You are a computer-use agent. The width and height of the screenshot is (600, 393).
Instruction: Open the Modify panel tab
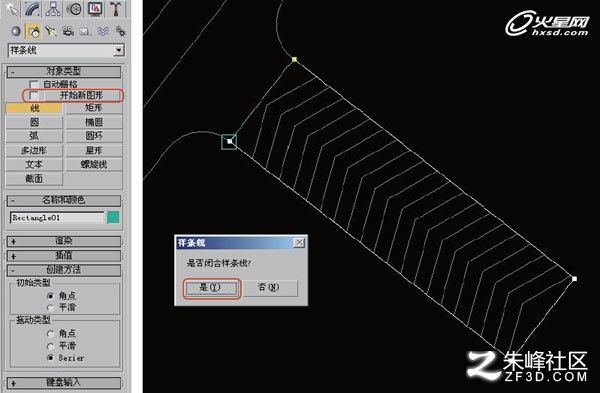click(x=32, y=8)
